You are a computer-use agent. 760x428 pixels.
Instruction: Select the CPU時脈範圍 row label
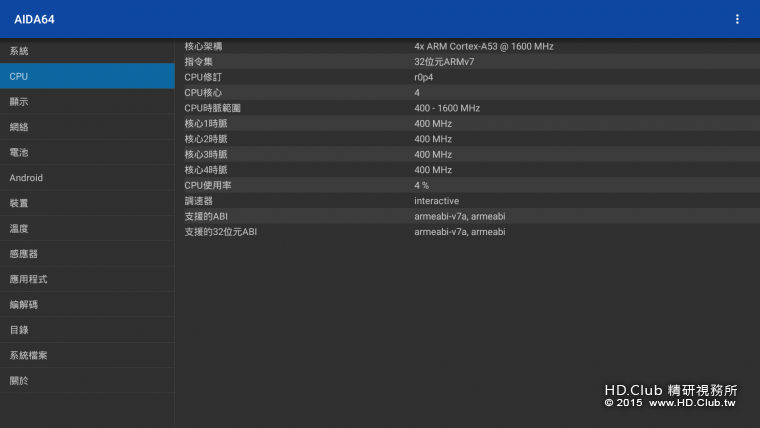pos(212,108)
